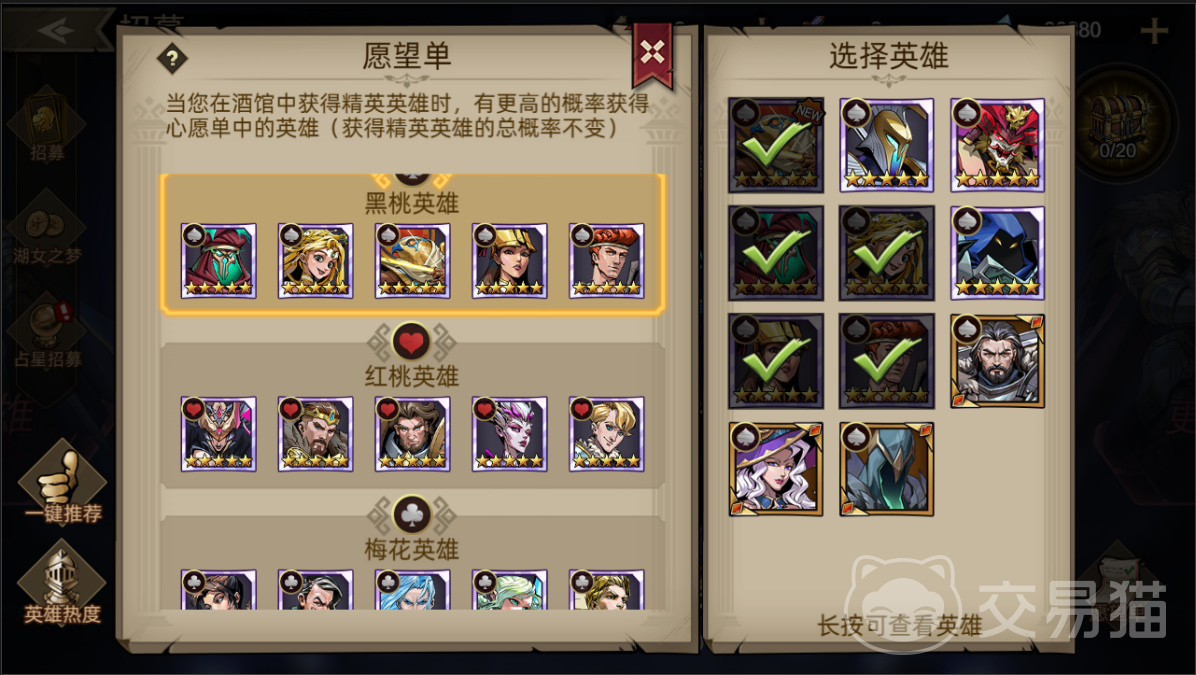Click 英雄热度 knight helmet button
The width and height of the screenshot is (1196, 675).
point(63,585)
